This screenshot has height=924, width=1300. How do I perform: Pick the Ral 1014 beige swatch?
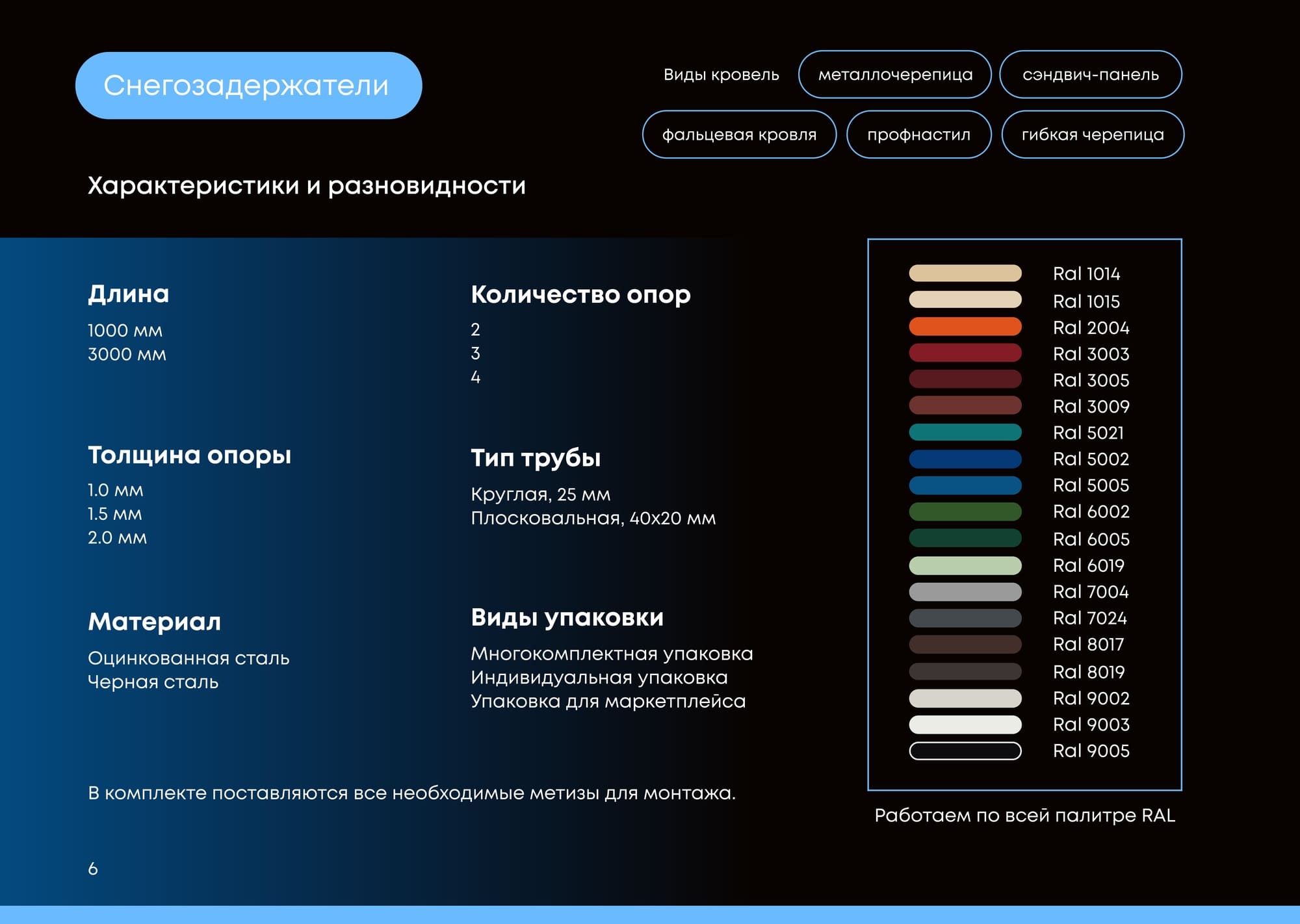click(x=965, y=273)
